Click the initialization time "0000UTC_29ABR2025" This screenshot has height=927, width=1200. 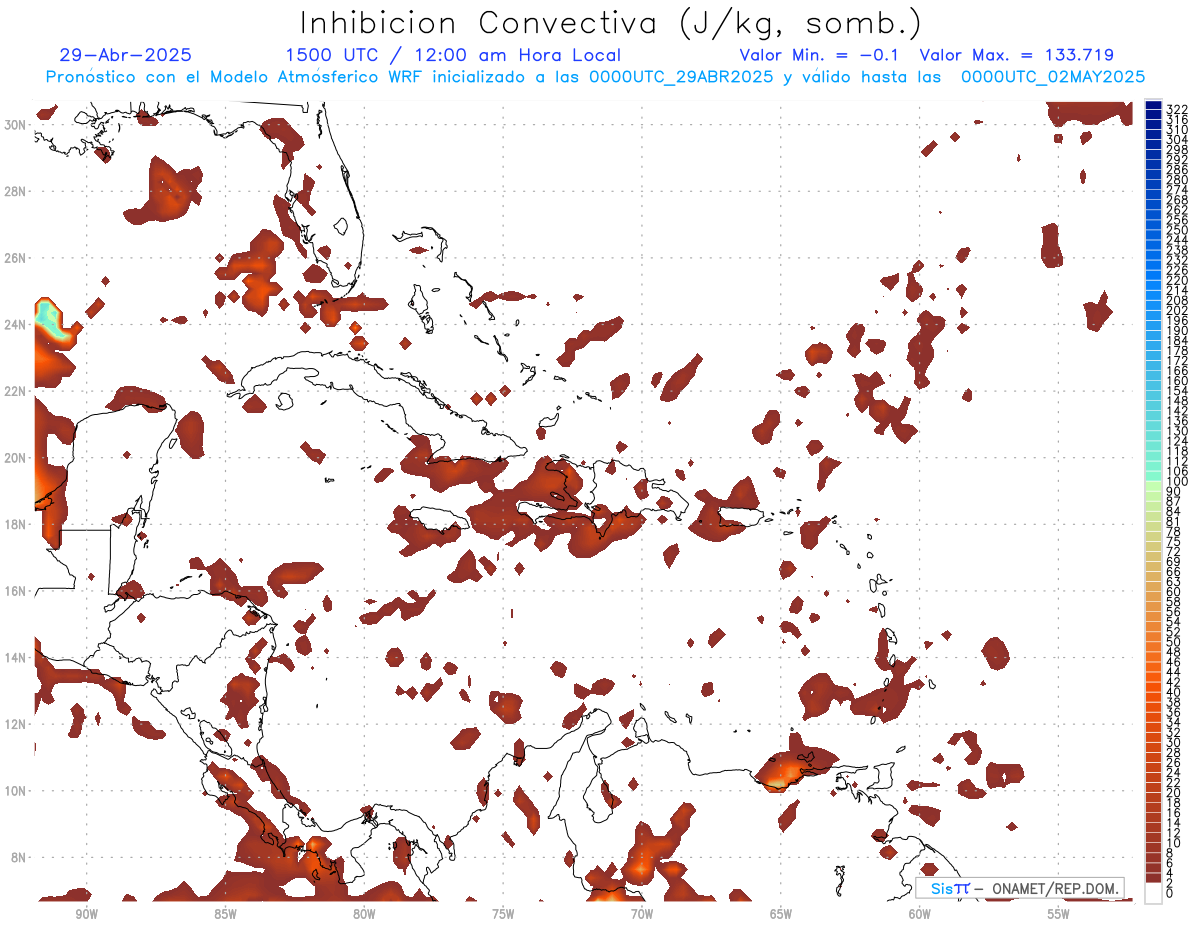pyautogui.click(x=676, y=77)
